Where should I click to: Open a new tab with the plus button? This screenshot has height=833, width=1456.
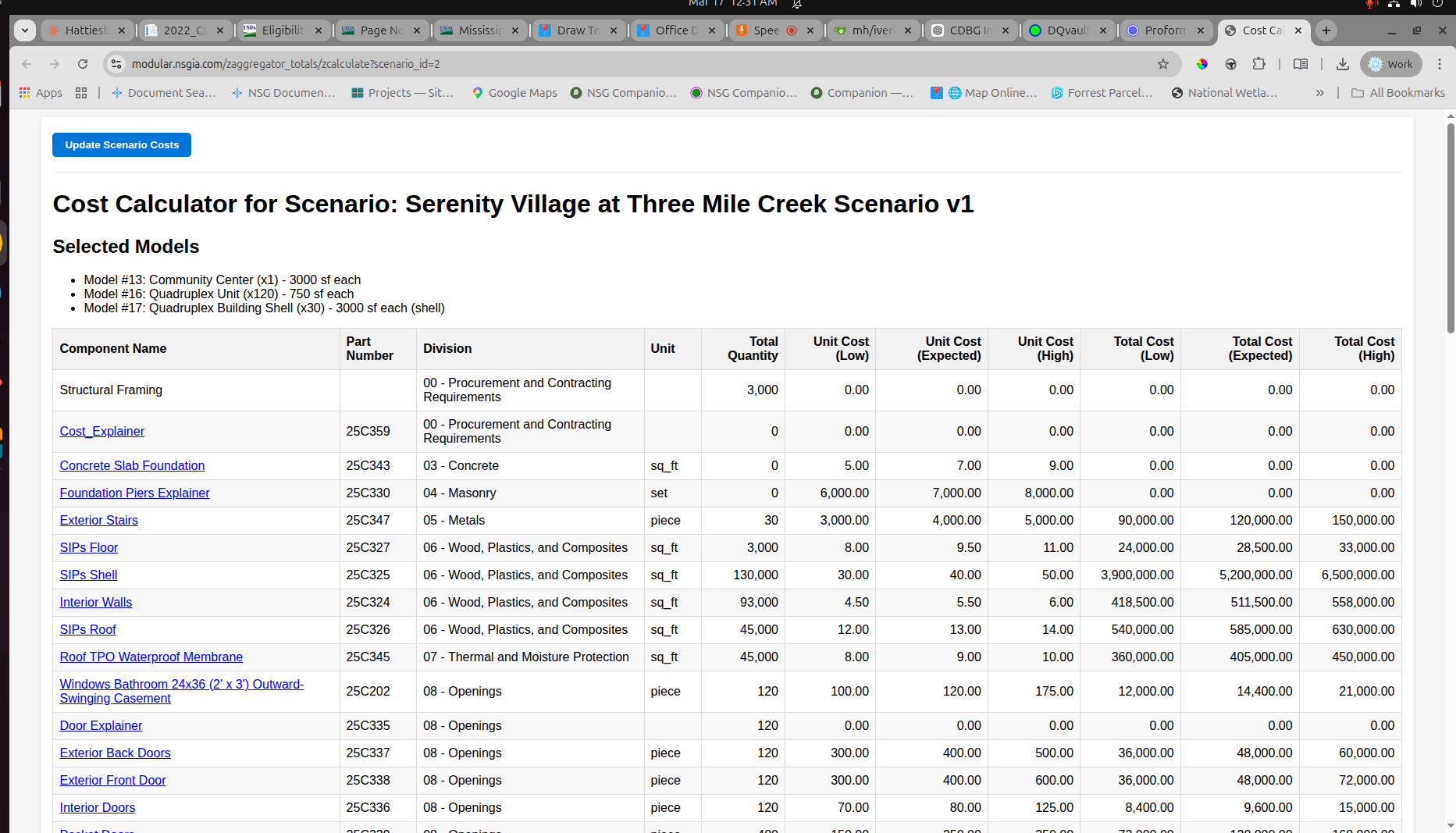[1326, 30]
